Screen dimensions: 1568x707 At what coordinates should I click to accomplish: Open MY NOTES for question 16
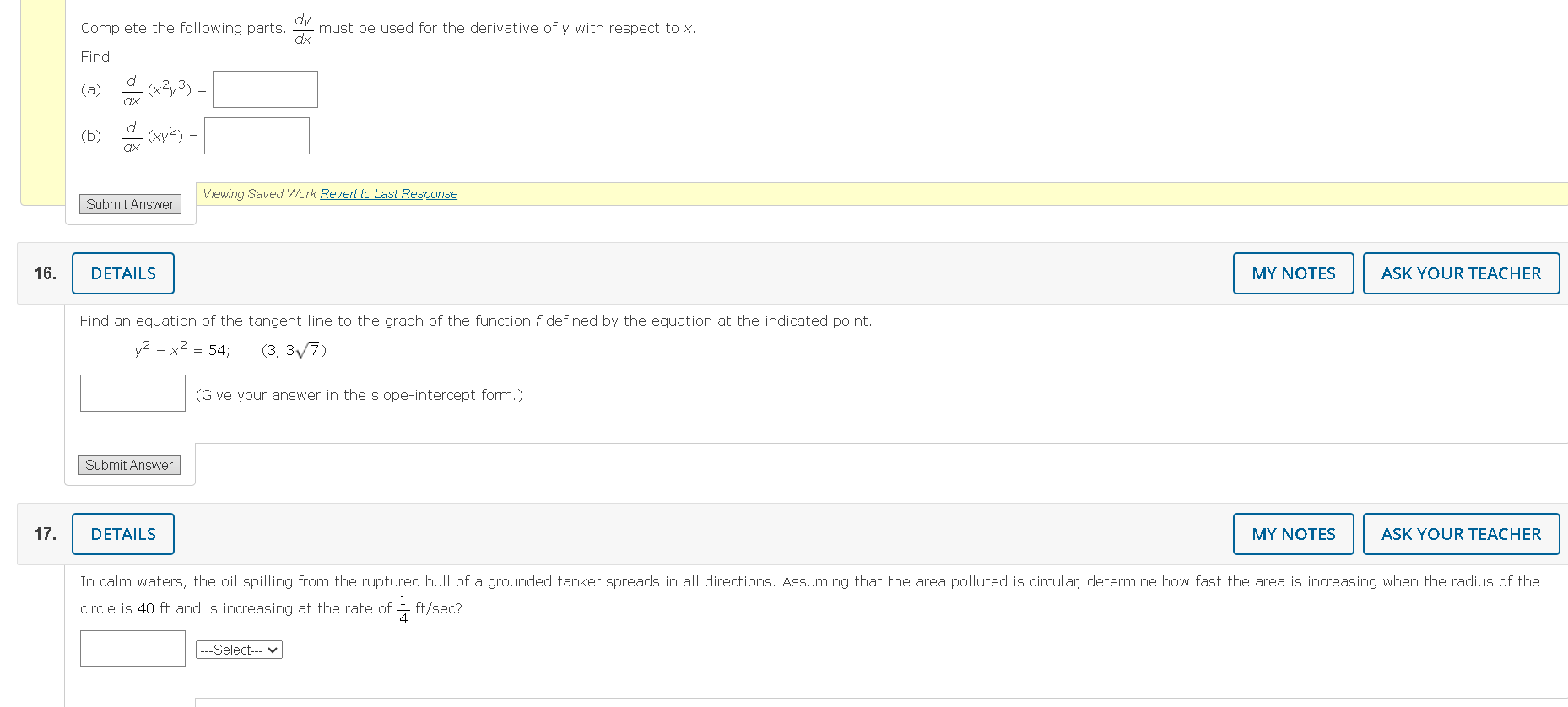[x=1293, y=273]
